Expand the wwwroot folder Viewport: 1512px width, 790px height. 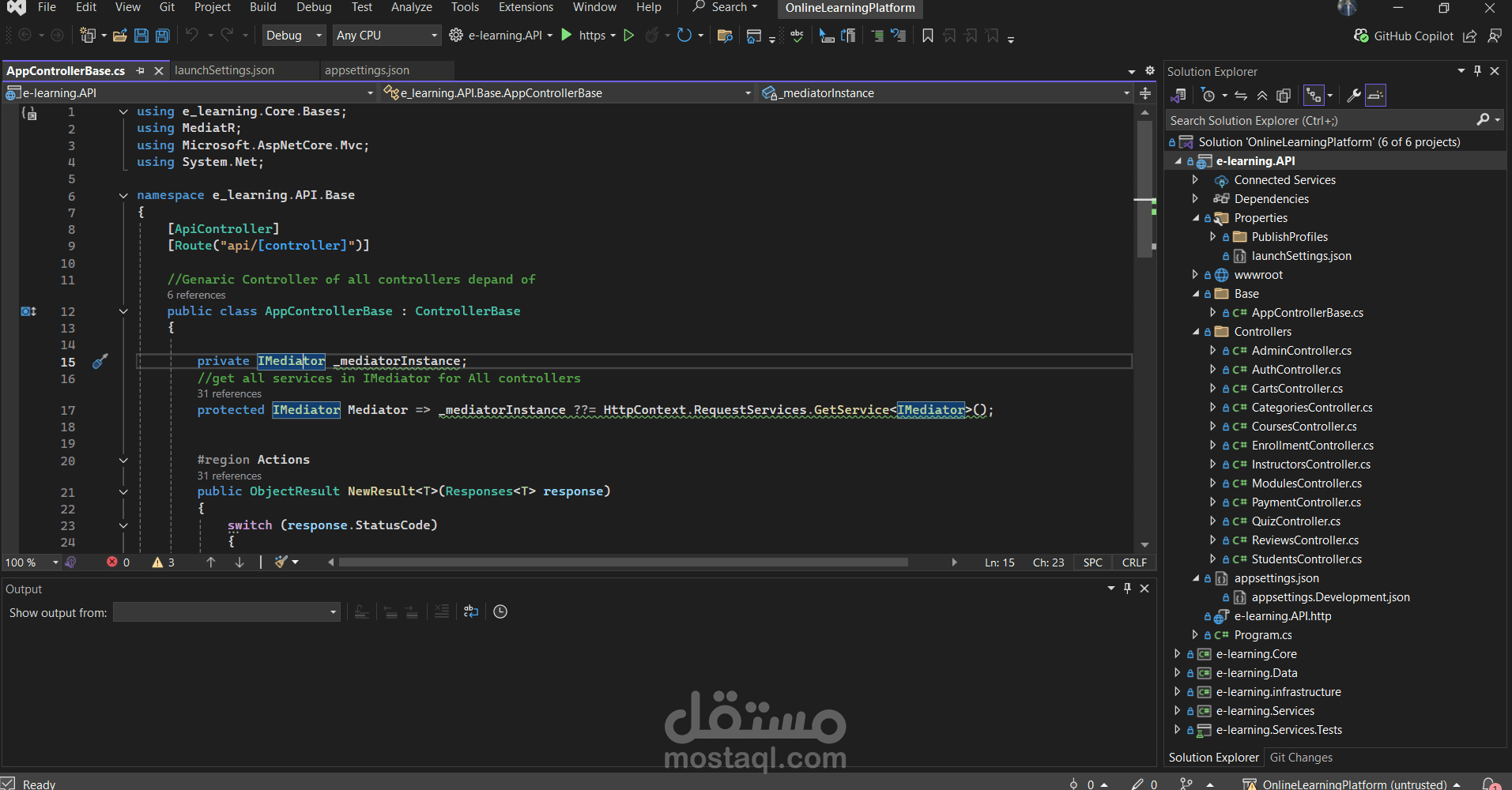point(1196,275)
